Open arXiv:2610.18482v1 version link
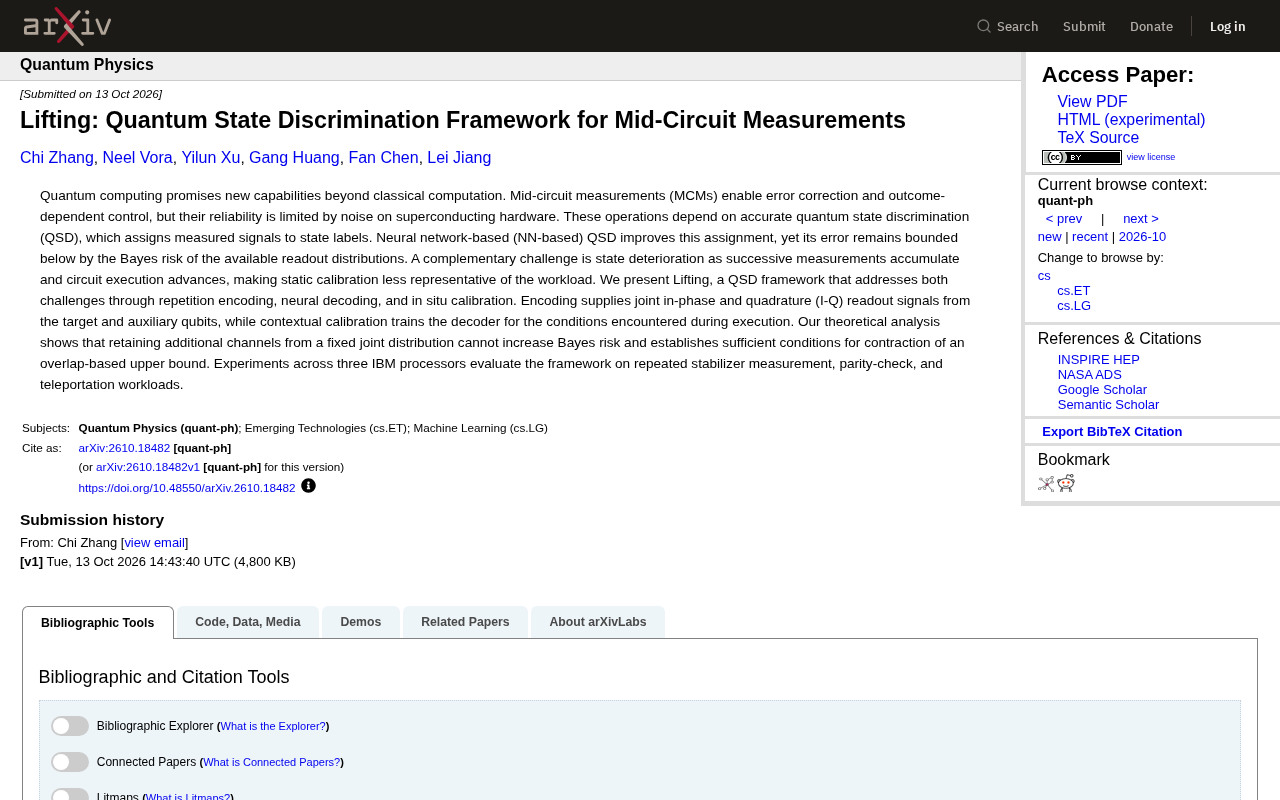 [x=148, y=467]
